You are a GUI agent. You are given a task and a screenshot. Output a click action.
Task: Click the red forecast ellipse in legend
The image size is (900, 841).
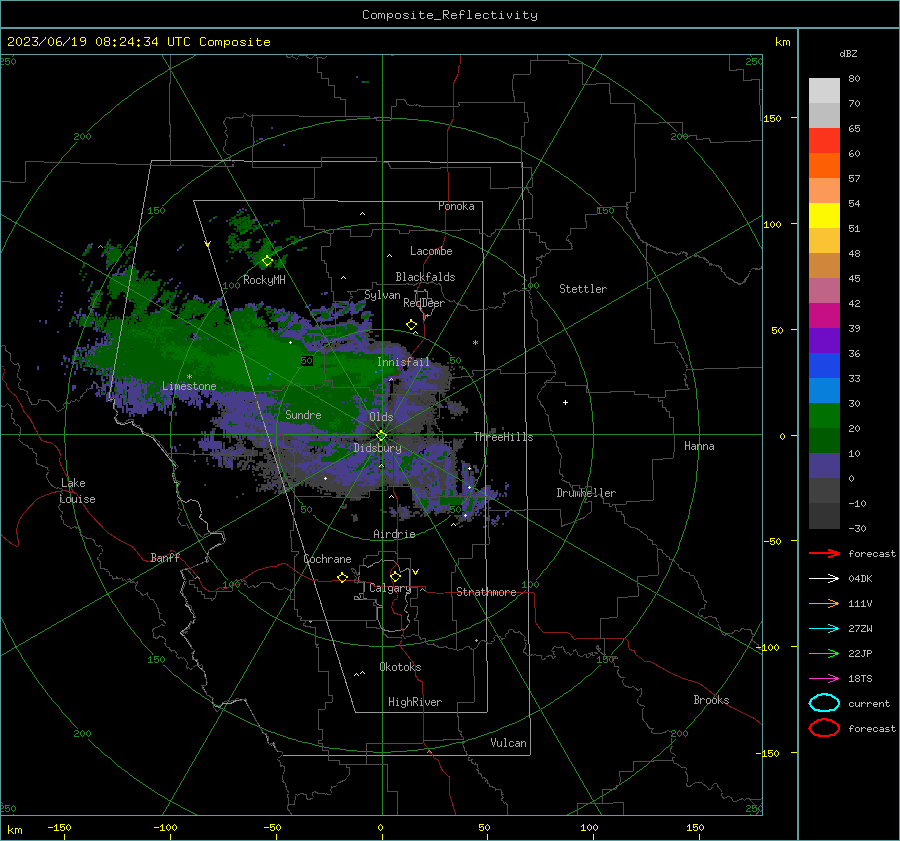pyautogui.click(x=824, y=728)
